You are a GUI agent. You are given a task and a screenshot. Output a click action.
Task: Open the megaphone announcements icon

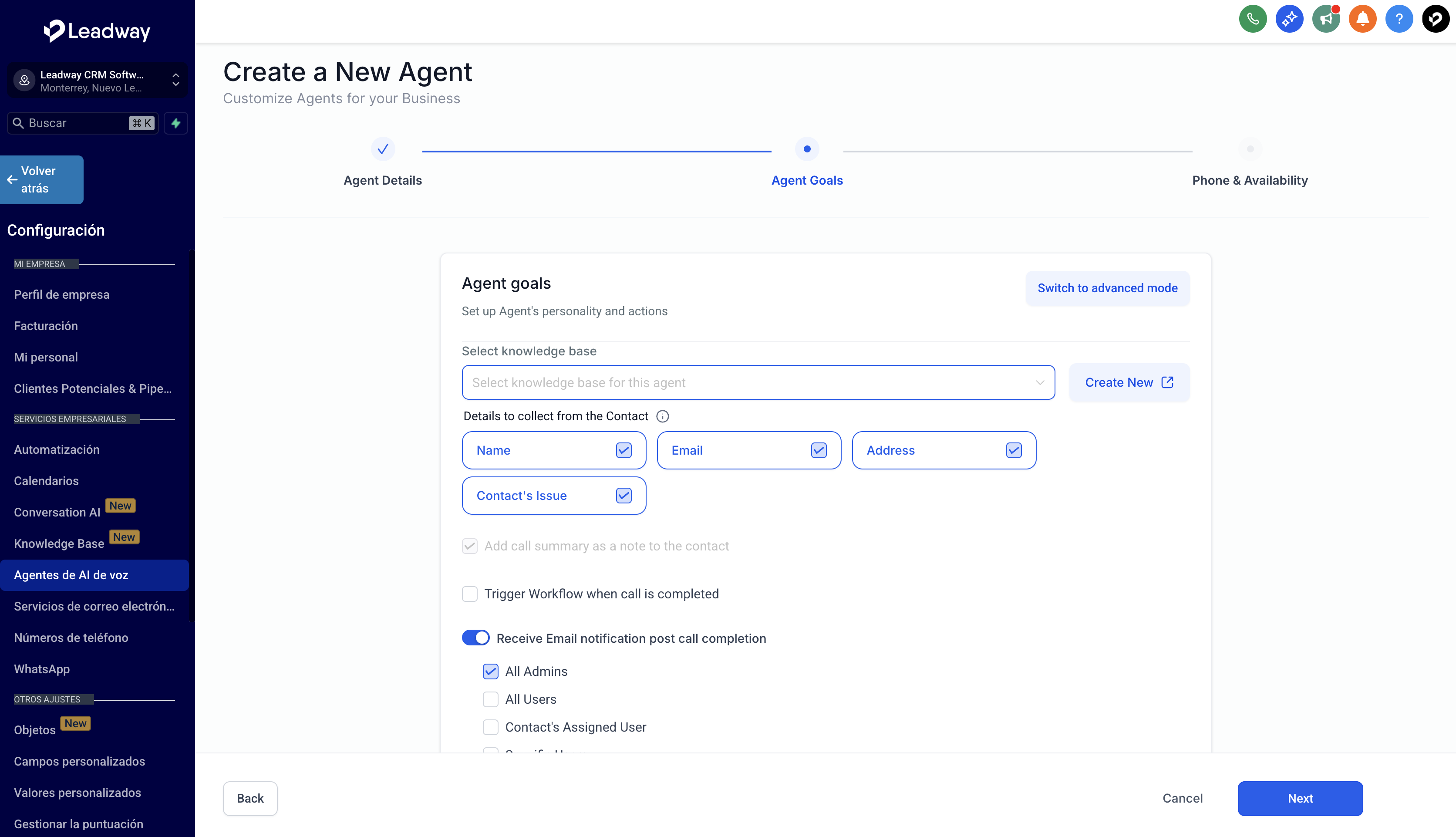pyautogui.click(x=1325, y=19)
